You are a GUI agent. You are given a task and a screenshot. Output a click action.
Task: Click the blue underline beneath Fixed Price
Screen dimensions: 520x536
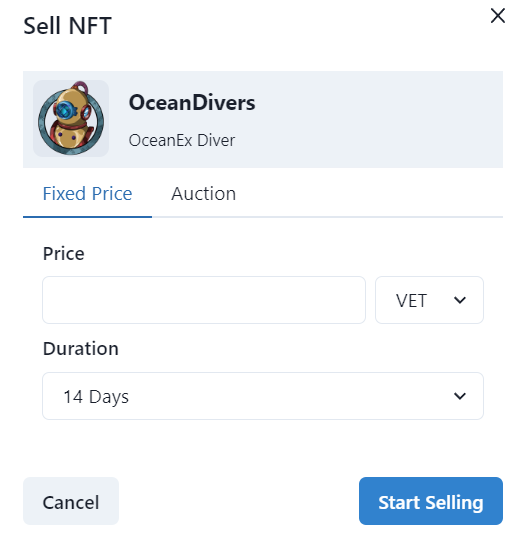(x=87, y=217)
